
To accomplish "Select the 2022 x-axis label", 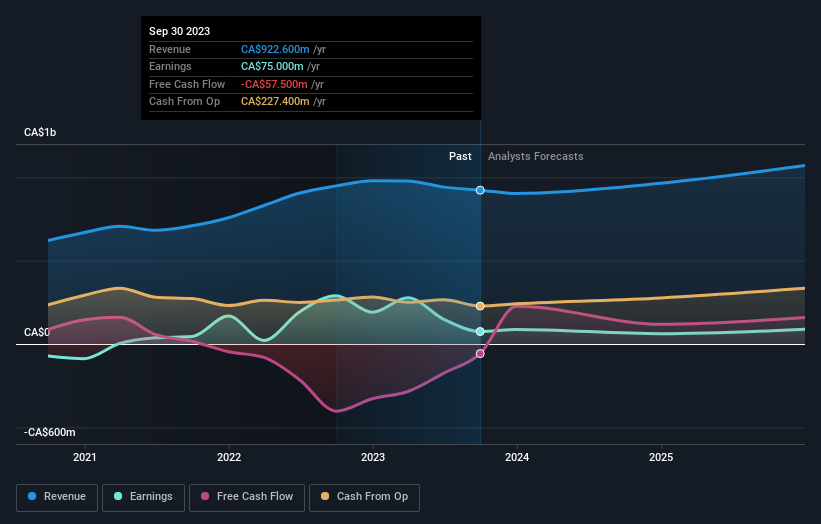I will pyautogui.click(x=229, y=457).
